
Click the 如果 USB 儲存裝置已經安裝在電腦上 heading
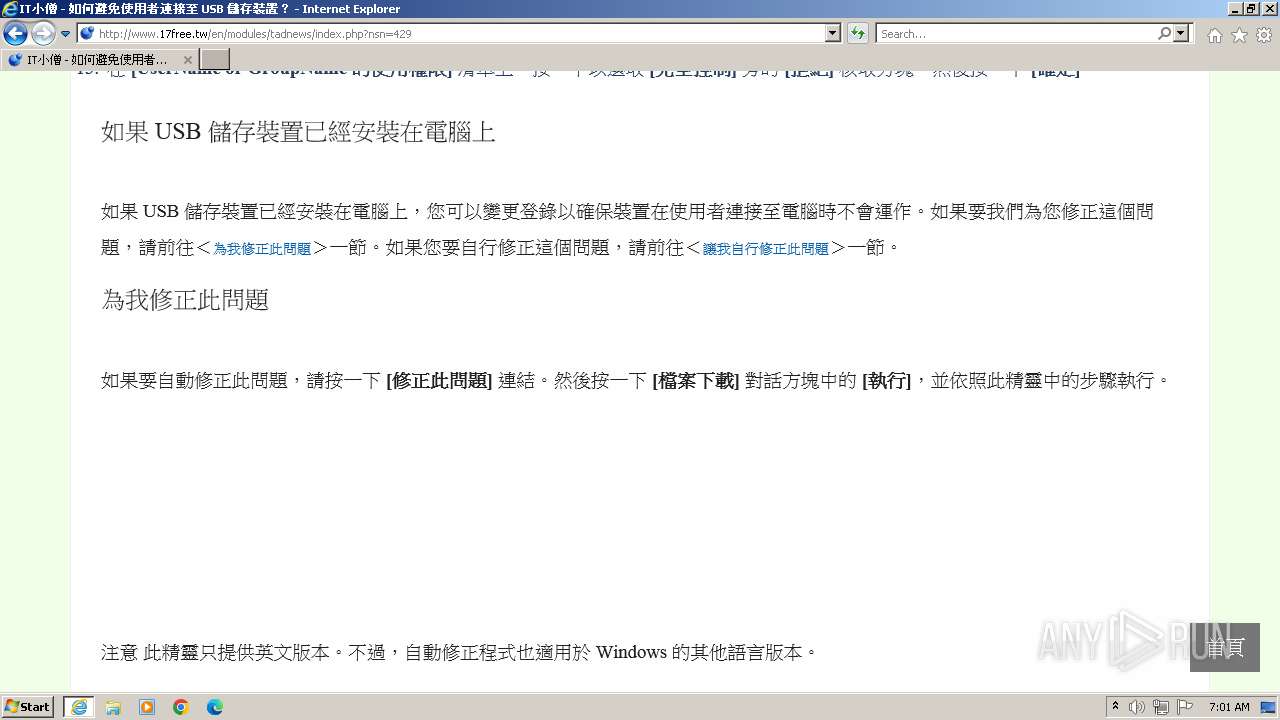[298, 132]
